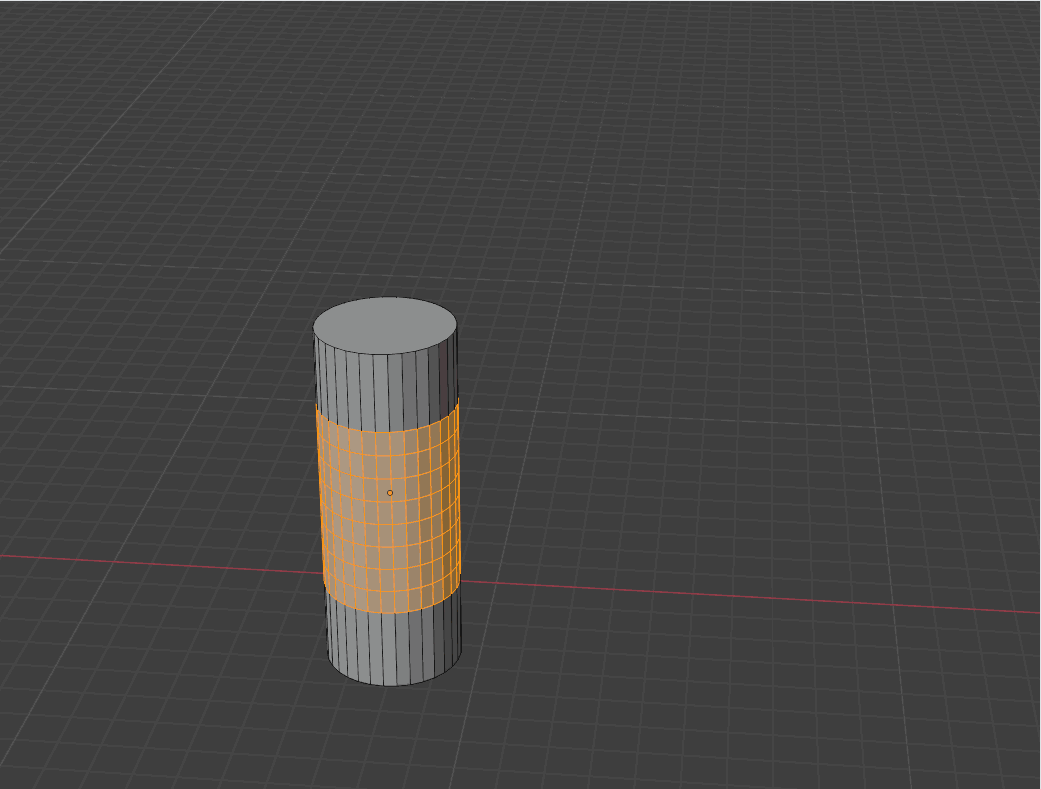Click the orange selected band of faces
The image size is (1041, 789).
pos(388,506)
